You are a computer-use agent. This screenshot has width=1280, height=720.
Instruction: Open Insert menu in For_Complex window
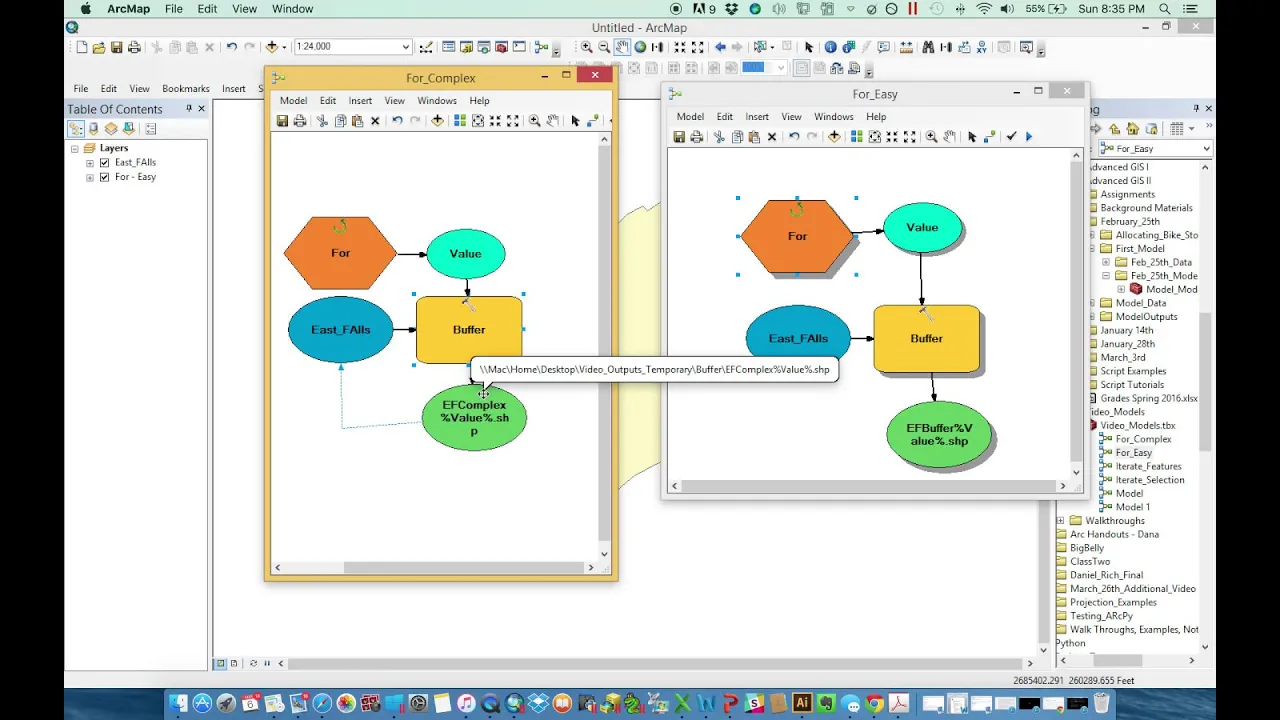[360, 101]
